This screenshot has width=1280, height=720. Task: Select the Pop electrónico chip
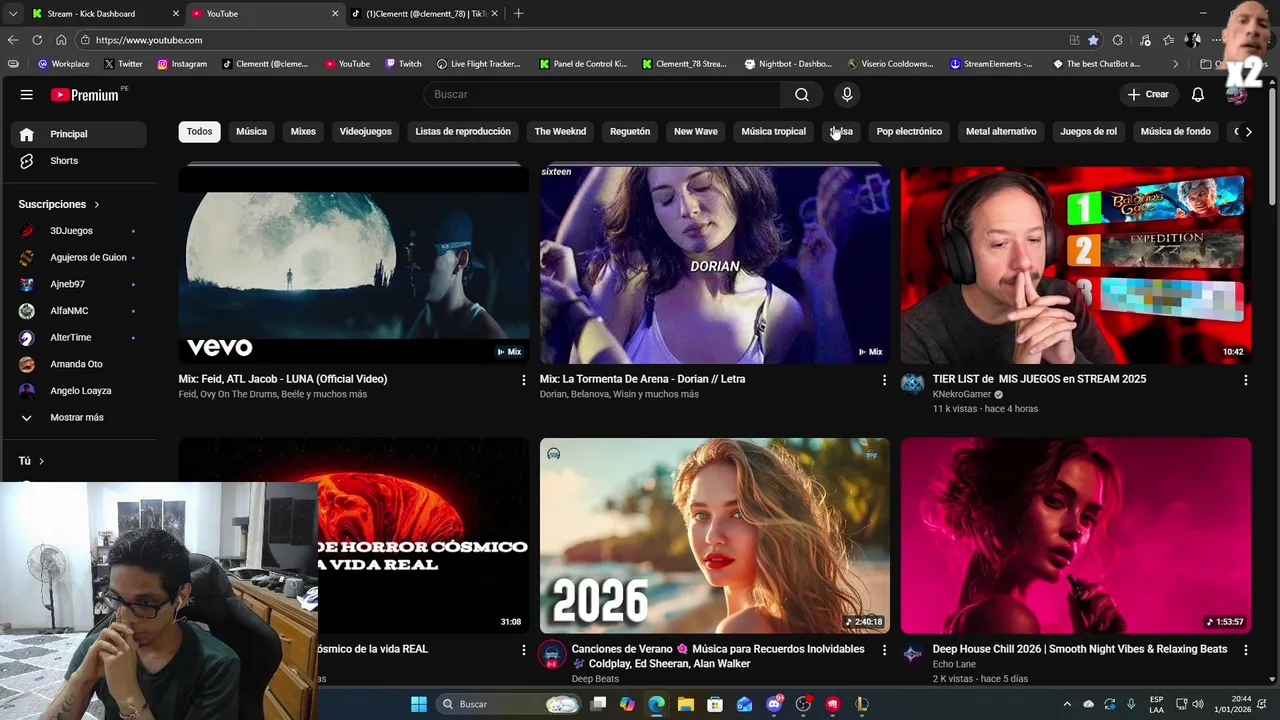(x=909, y=131)
